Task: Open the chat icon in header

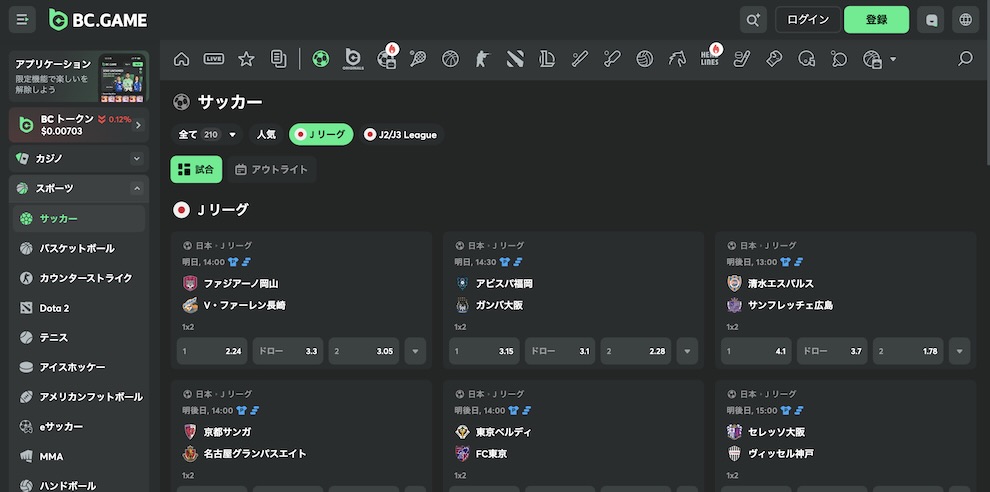Action: [x=931, y=20]
